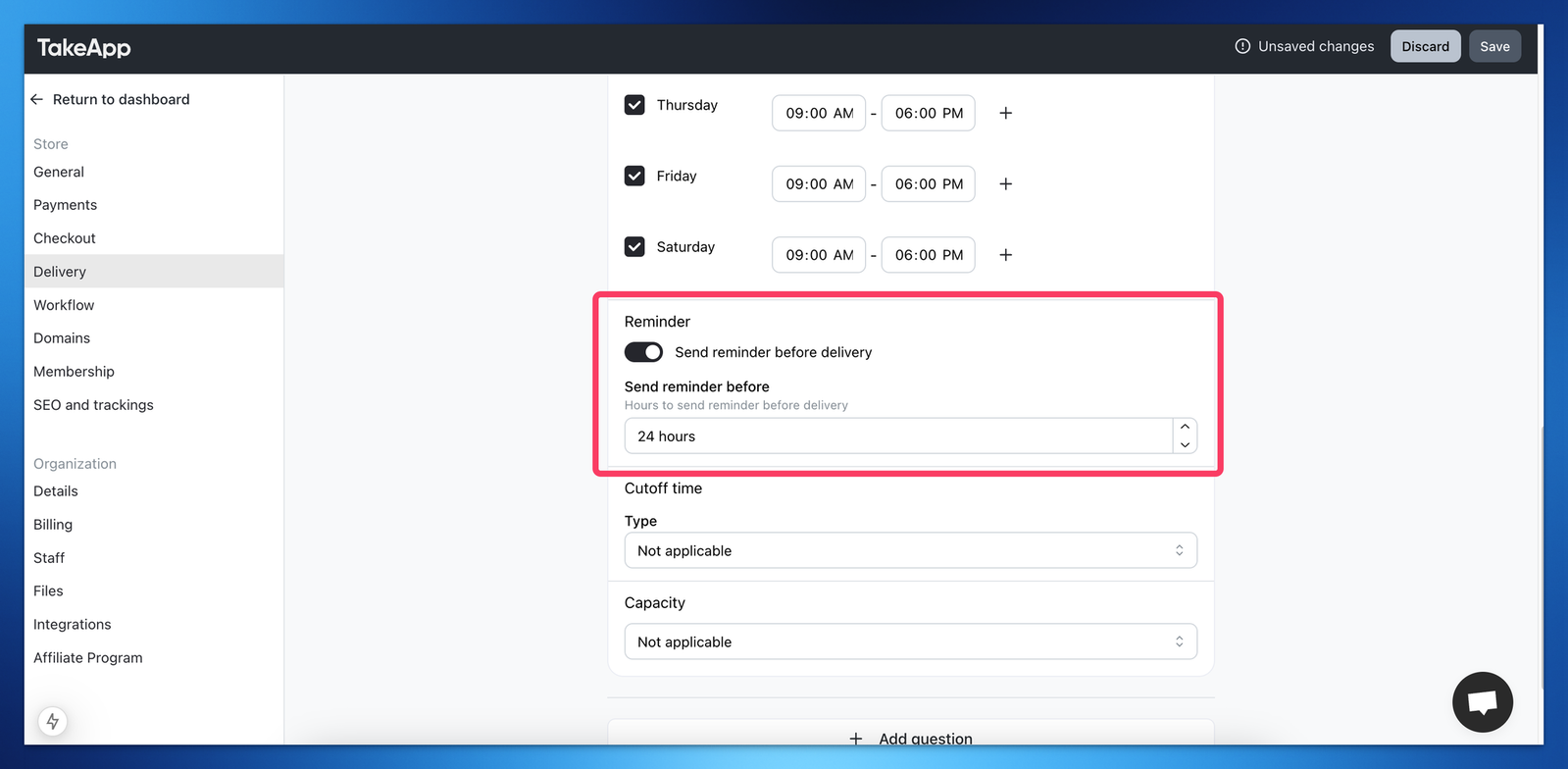Open Staff page

(x=49, y=558)
